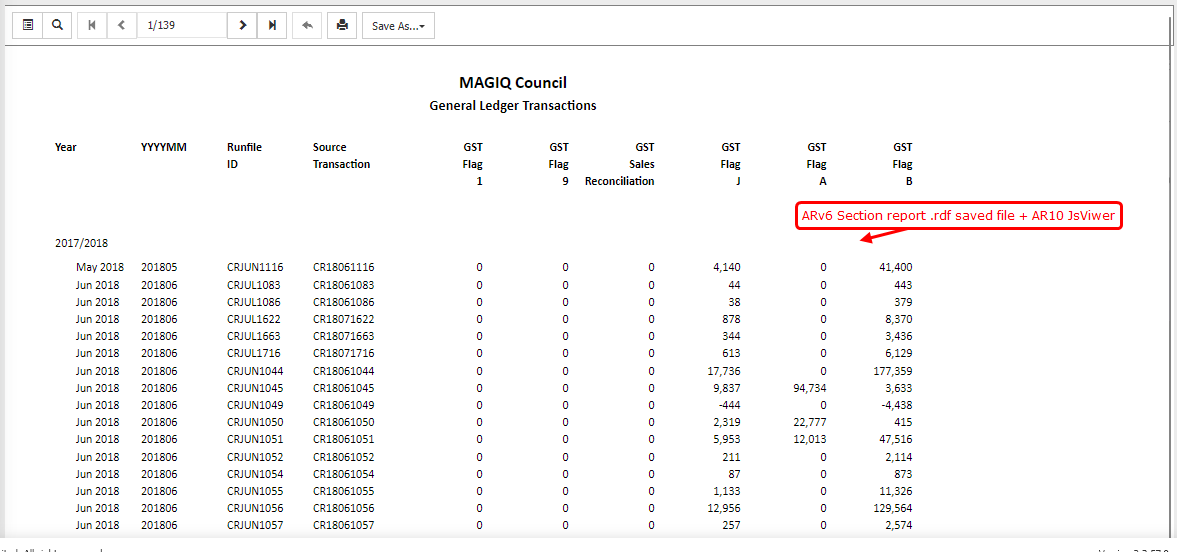Select the MAGIQ Council report title
The width and height of the screenshot is (1177, 552).
click(513, 83)
